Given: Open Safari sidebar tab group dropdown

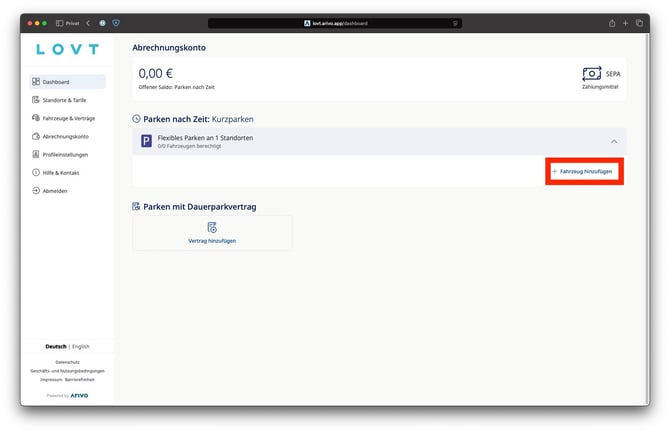Looking at the screenshot, I should 67,22.
